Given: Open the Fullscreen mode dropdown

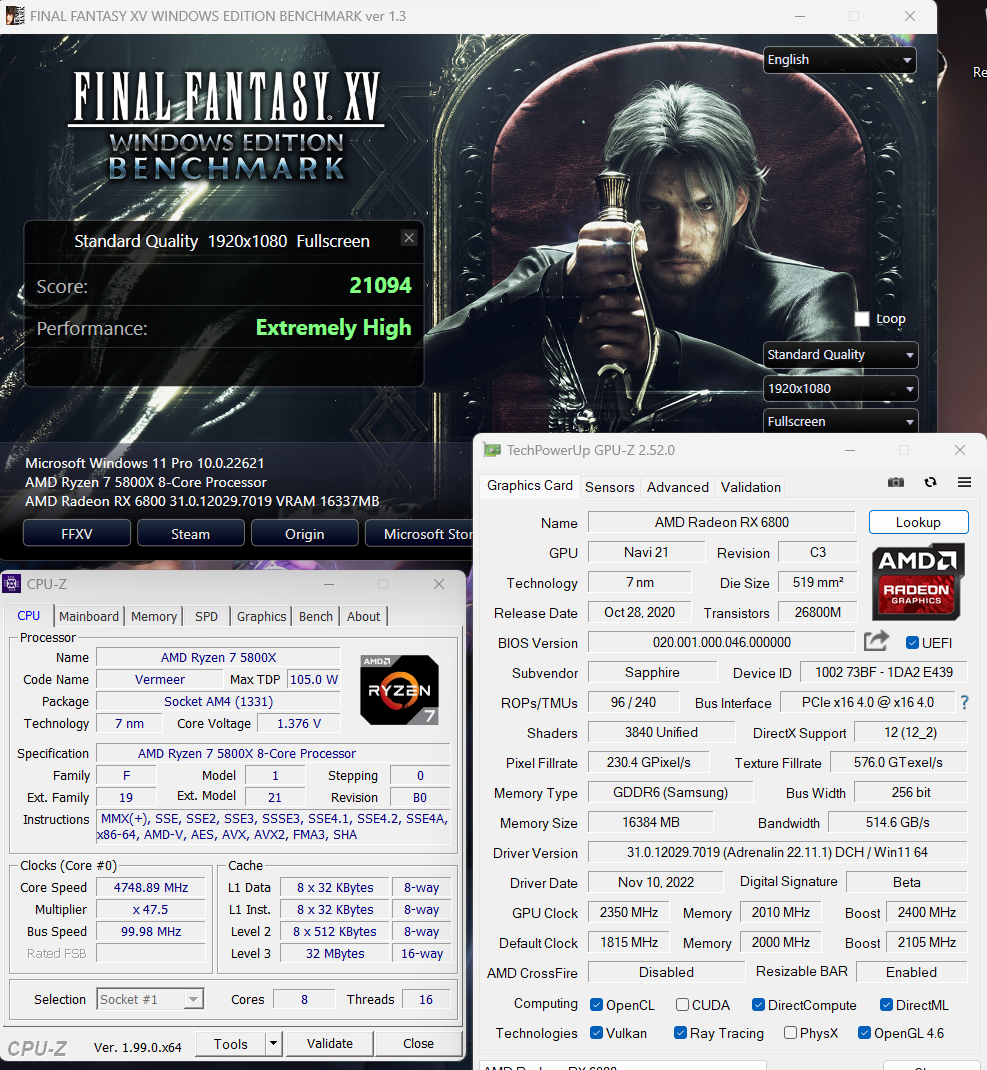Looking at the screenshot, I should [x=840, y=422].
